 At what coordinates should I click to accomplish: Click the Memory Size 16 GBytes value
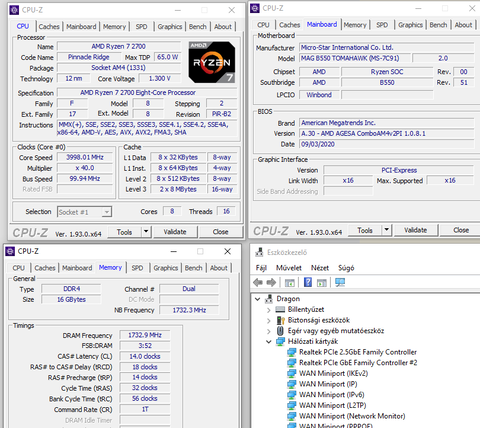[x=71, y=299]
